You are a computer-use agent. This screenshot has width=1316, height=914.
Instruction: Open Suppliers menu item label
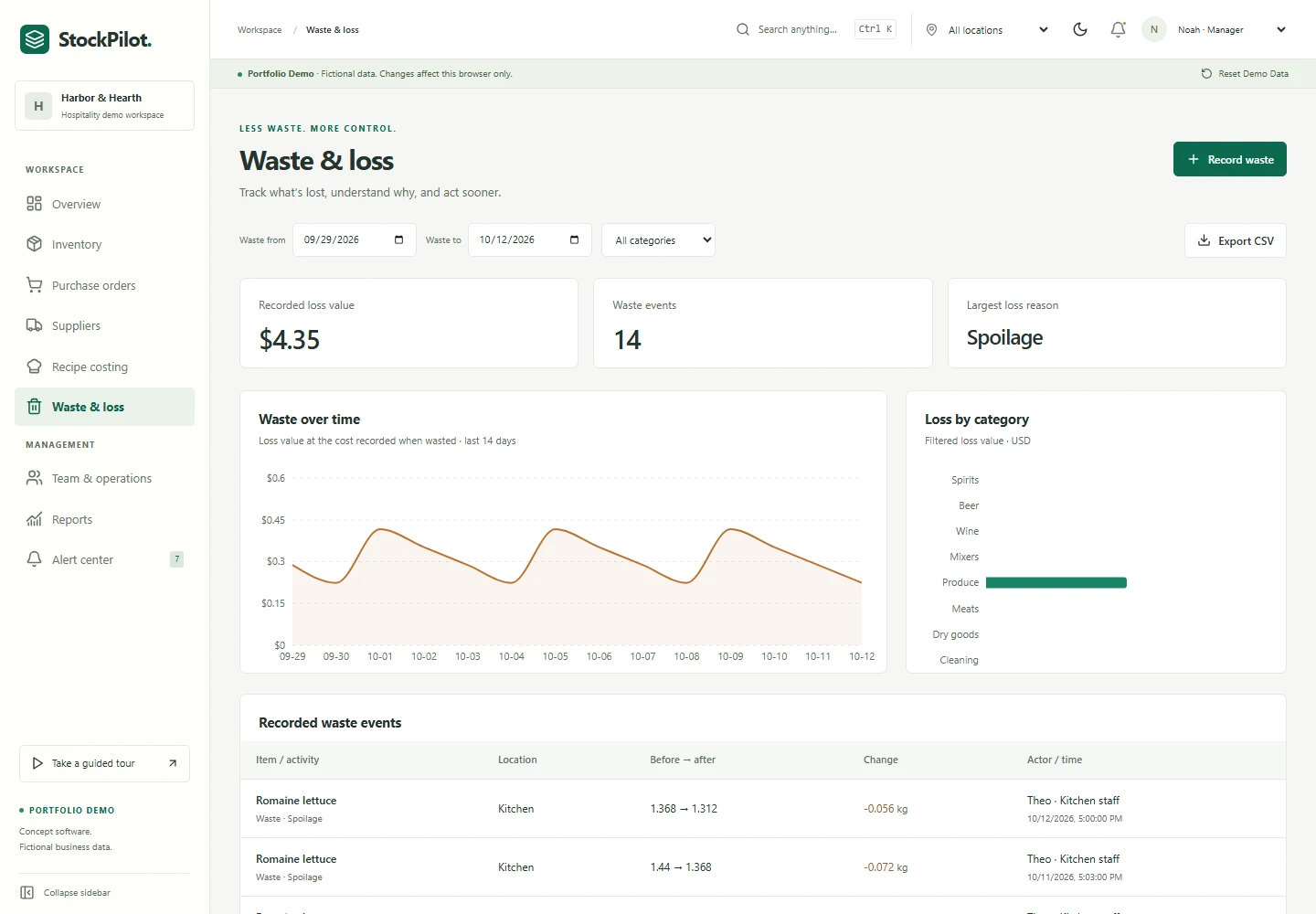tap(76, 326)
